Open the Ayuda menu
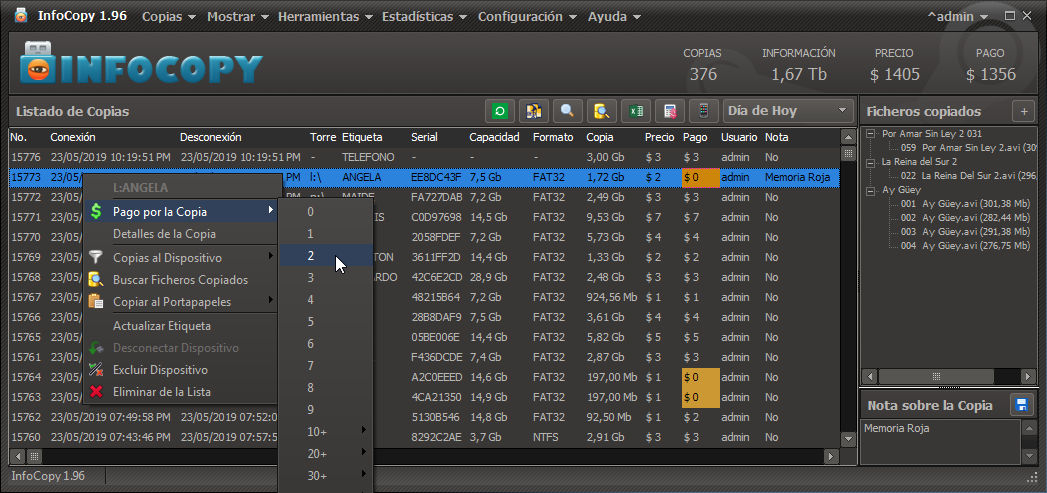The height and width of the screenshot is (493, 1047). coord(614,17)
